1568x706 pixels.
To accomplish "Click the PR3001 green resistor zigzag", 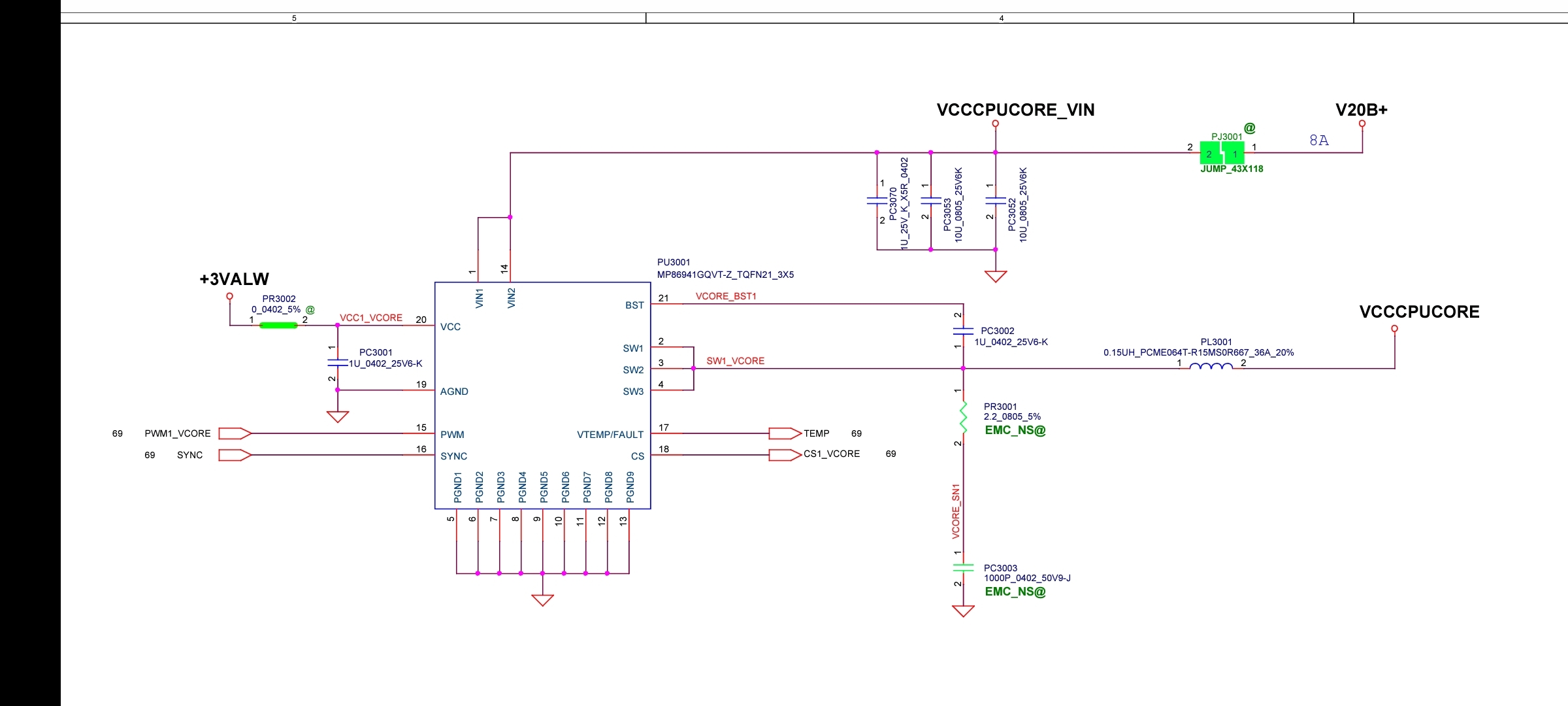I will (963, 417).
